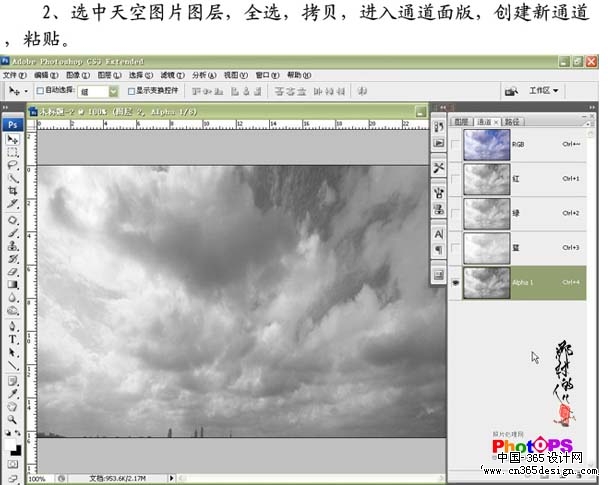Select the Gradient tool
Image resolution: width=608 pixels, height=485 pixels.
[x=13, y=285]
